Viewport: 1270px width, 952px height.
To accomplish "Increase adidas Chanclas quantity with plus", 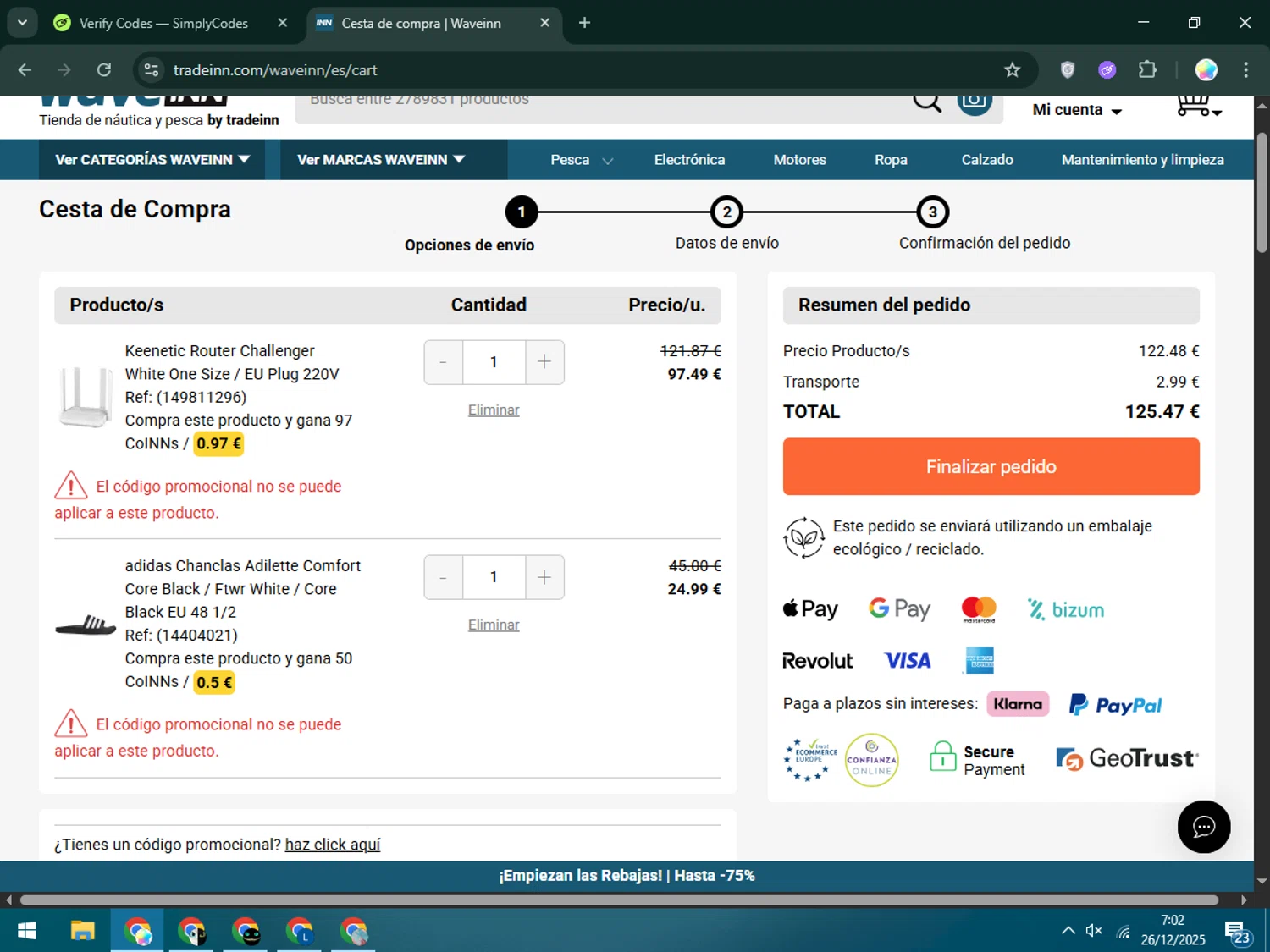I will click(x=544, y=577).
